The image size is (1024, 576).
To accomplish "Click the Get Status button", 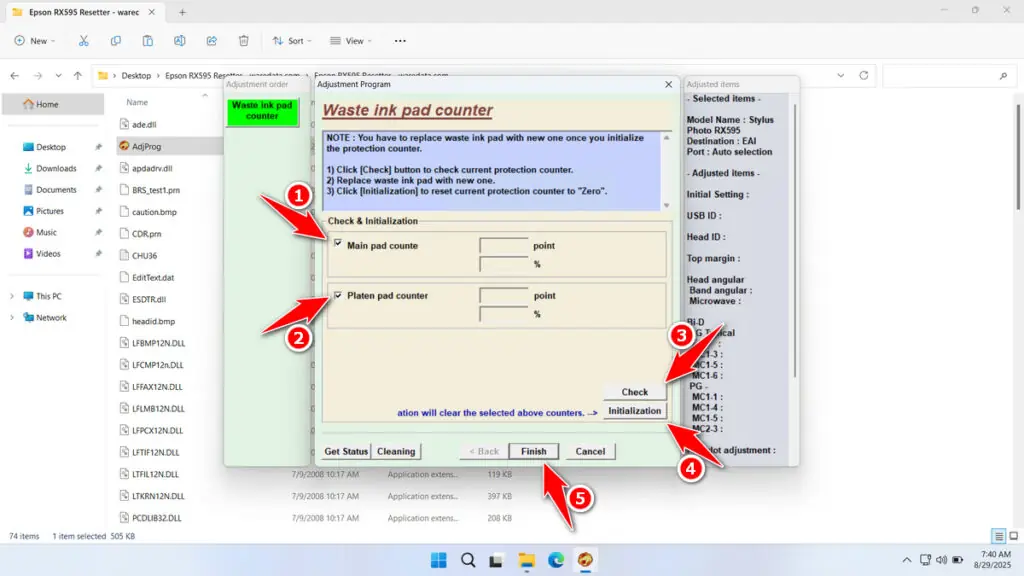I will click(x=346, y=451).
